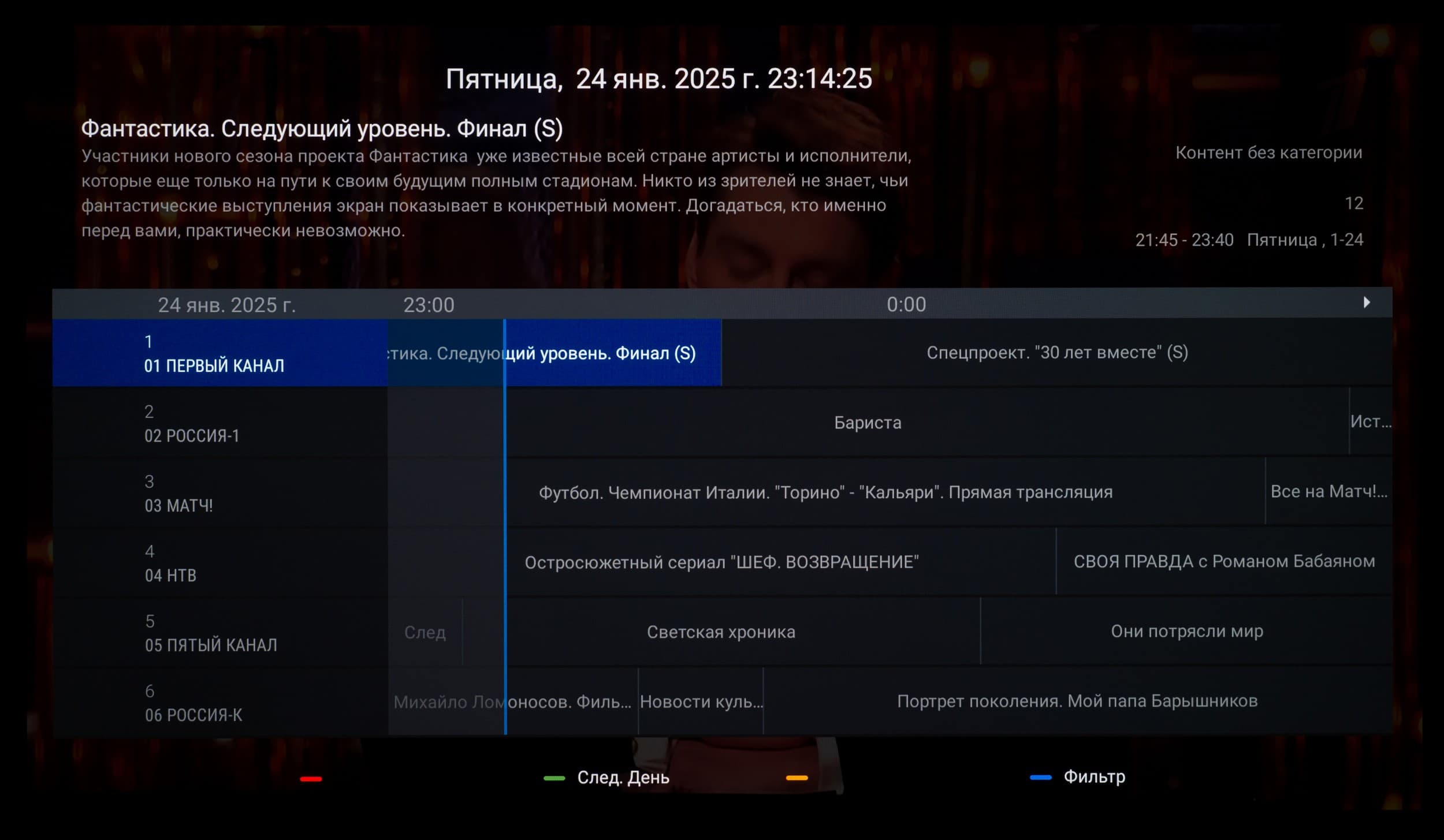The height and width of the screenshot is (840, 1444).
Task: Open the Фильтр option
Action: click(1093, 777)
